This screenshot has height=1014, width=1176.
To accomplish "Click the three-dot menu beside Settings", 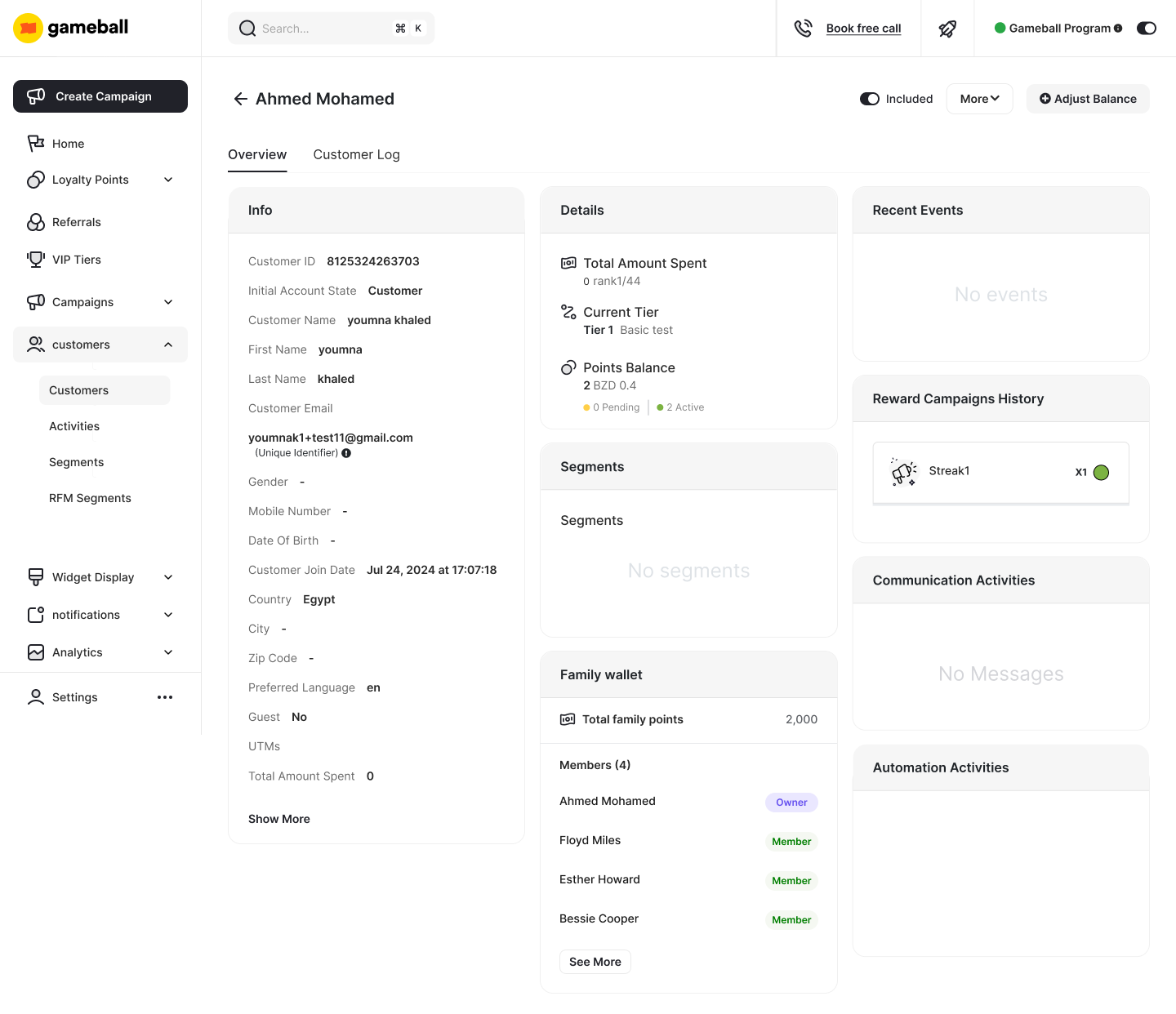I will [165, 697].
